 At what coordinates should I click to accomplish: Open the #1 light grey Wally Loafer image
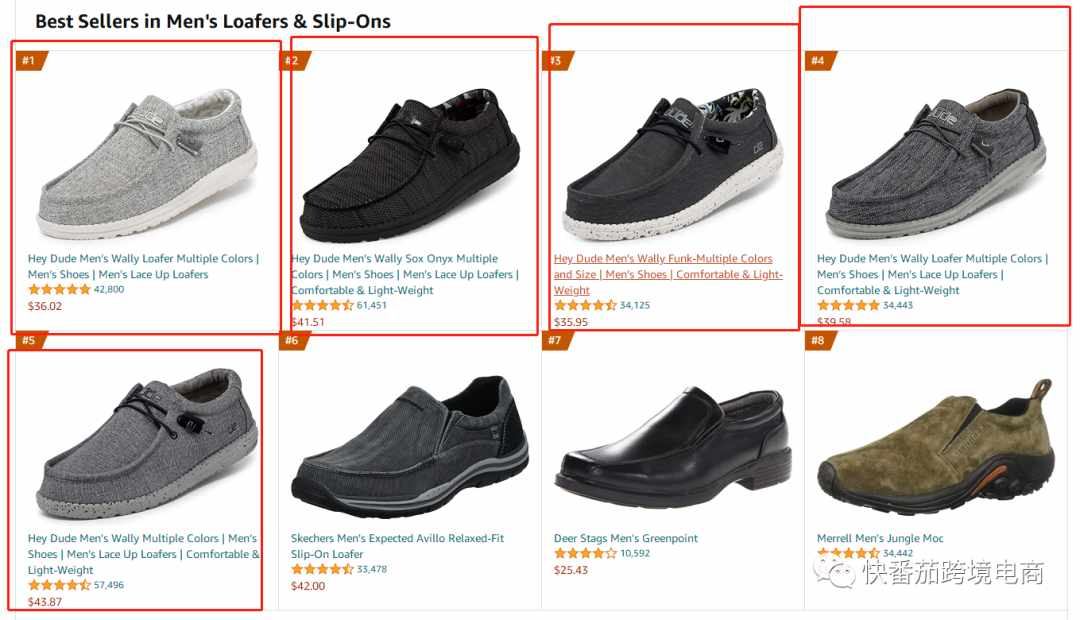[147, 164]
